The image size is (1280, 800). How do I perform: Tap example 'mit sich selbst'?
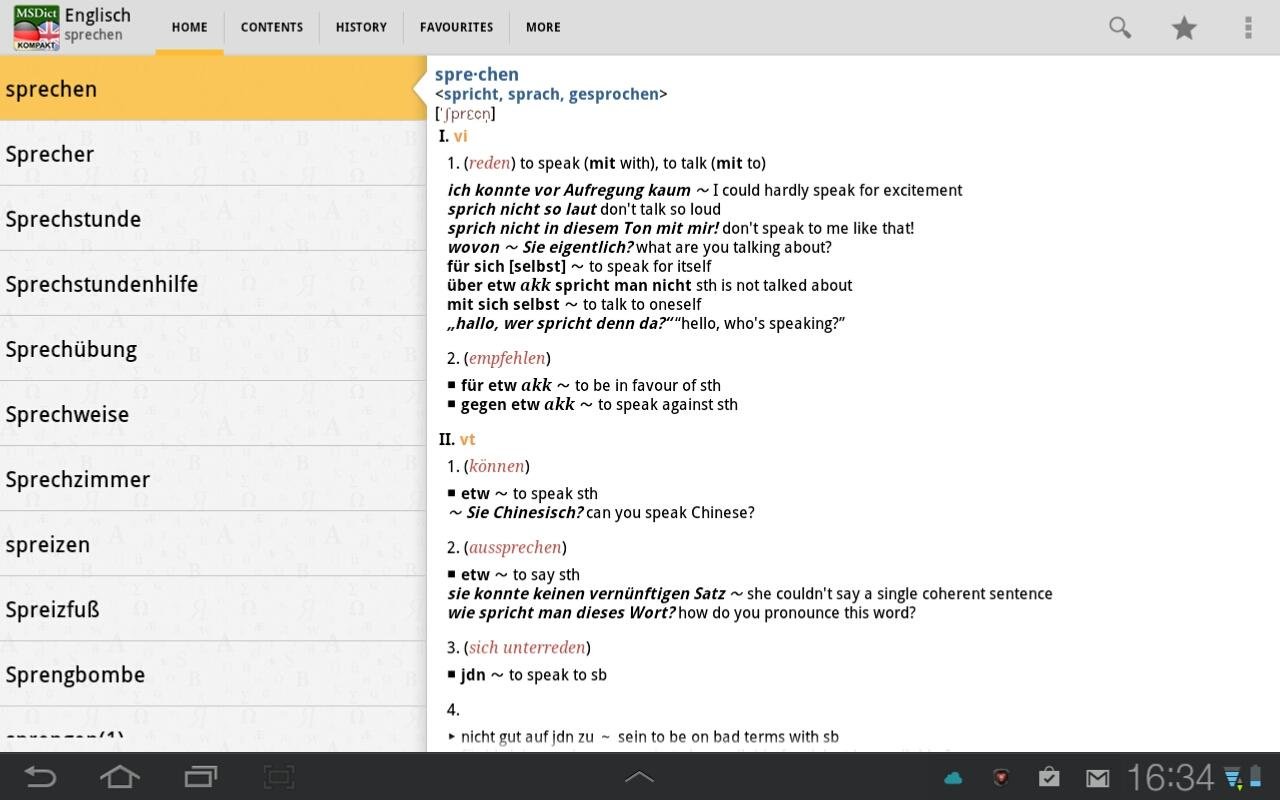503,304
